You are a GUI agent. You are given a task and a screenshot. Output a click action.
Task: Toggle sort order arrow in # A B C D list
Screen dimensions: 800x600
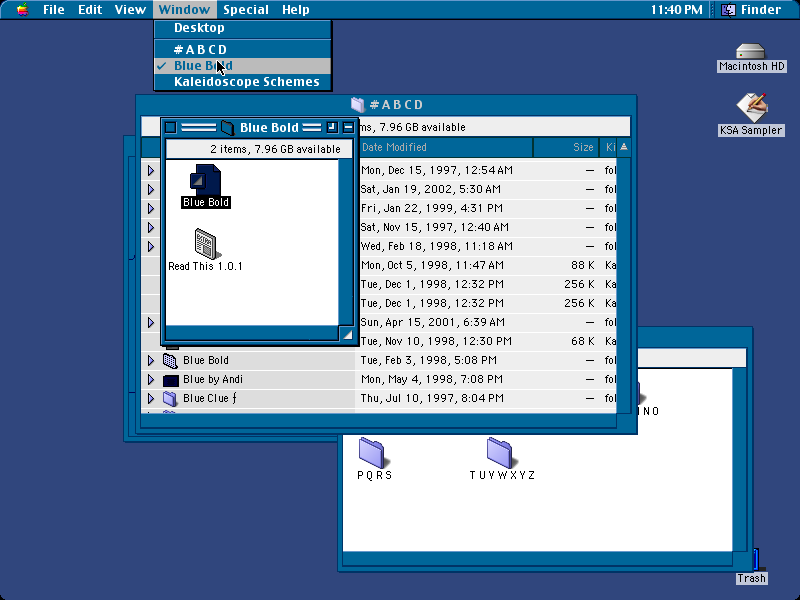tap(623, 147)
